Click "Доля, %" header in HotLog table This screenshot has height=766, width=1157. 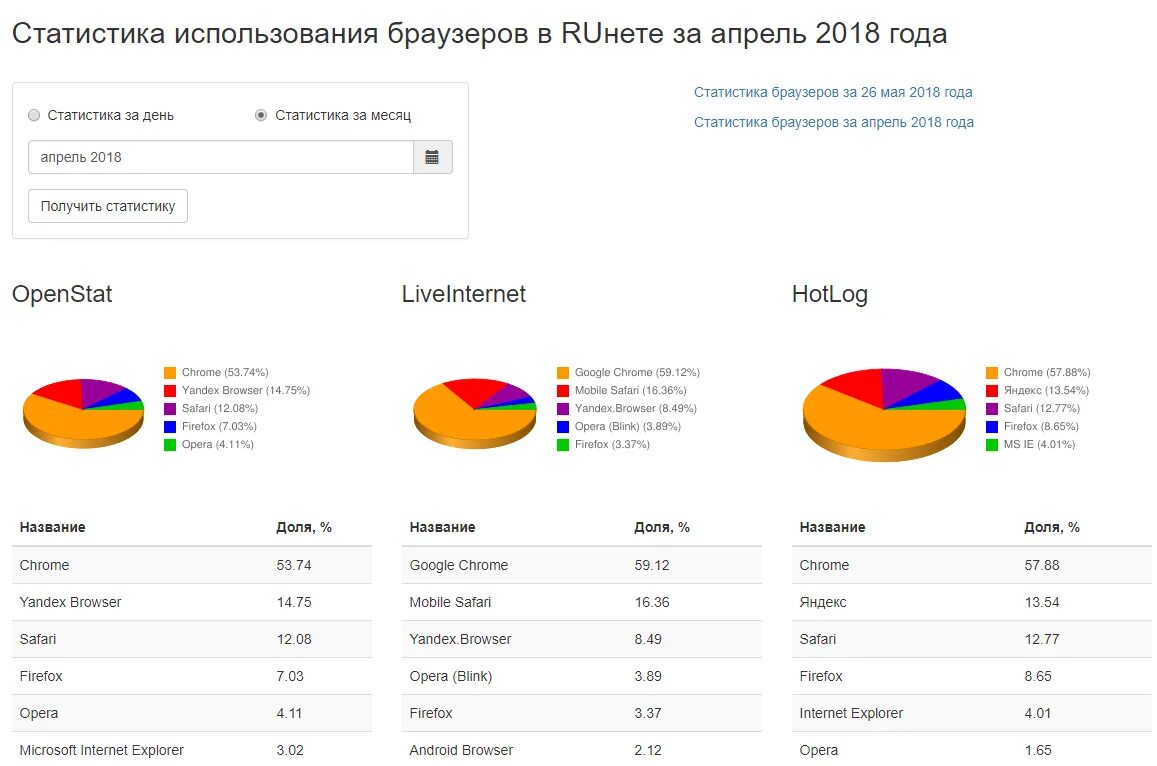click(x=1051, y=528)
